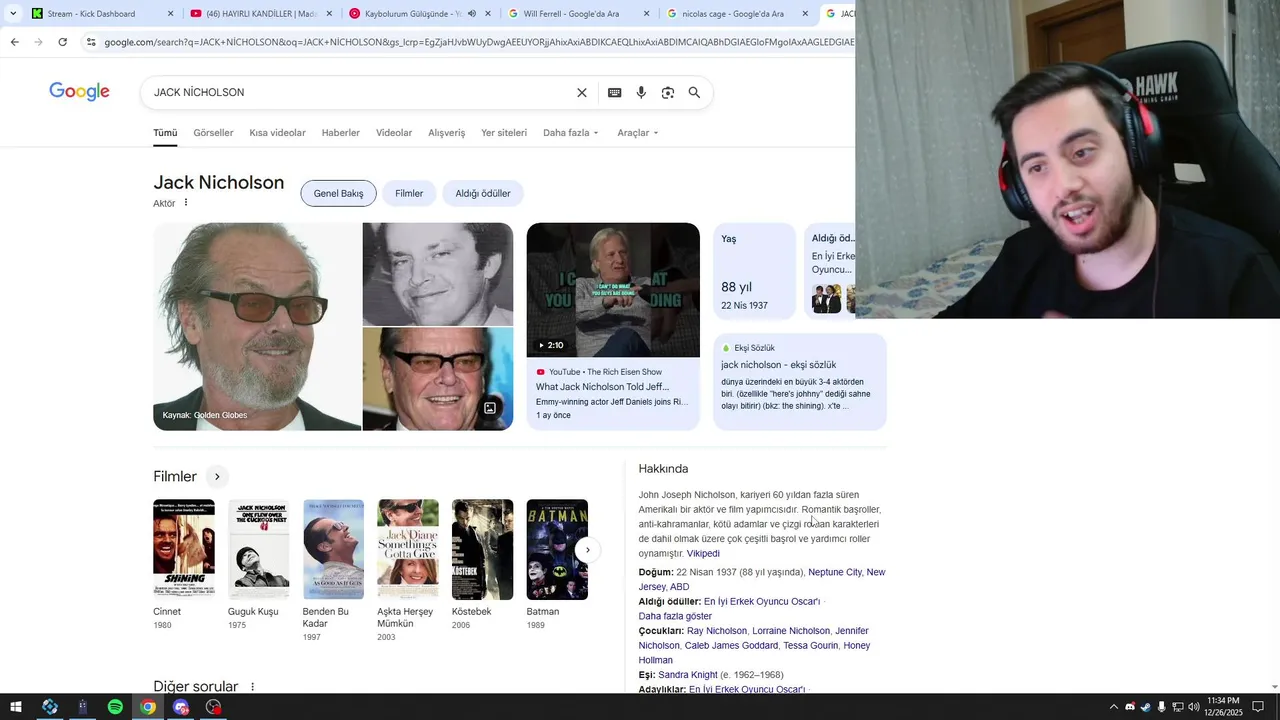Open Chrome from the taskbar
The width and height of the screenshot is (1280, 720).
tap(148, 707)
